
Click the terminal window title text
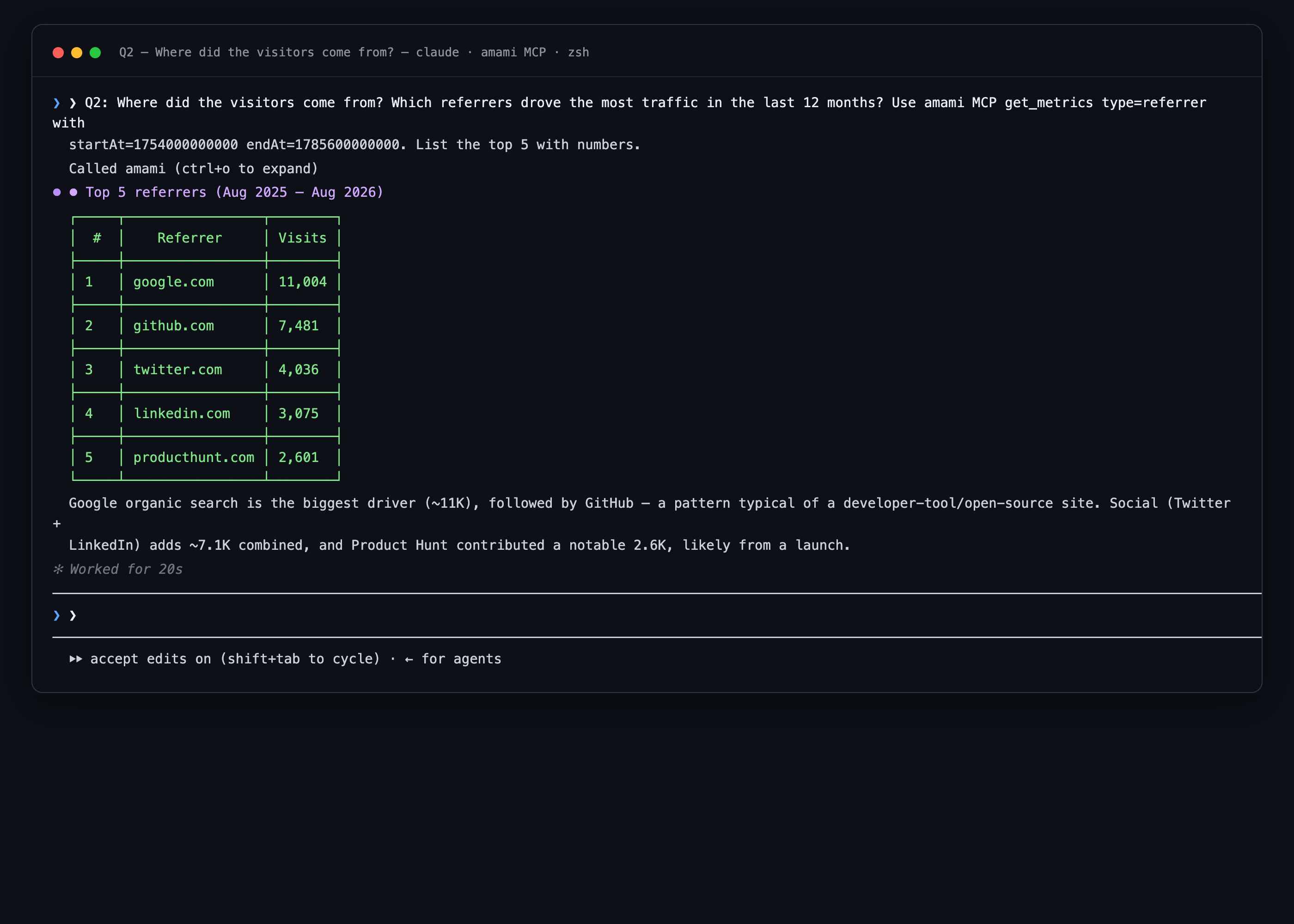click(354, 52)
